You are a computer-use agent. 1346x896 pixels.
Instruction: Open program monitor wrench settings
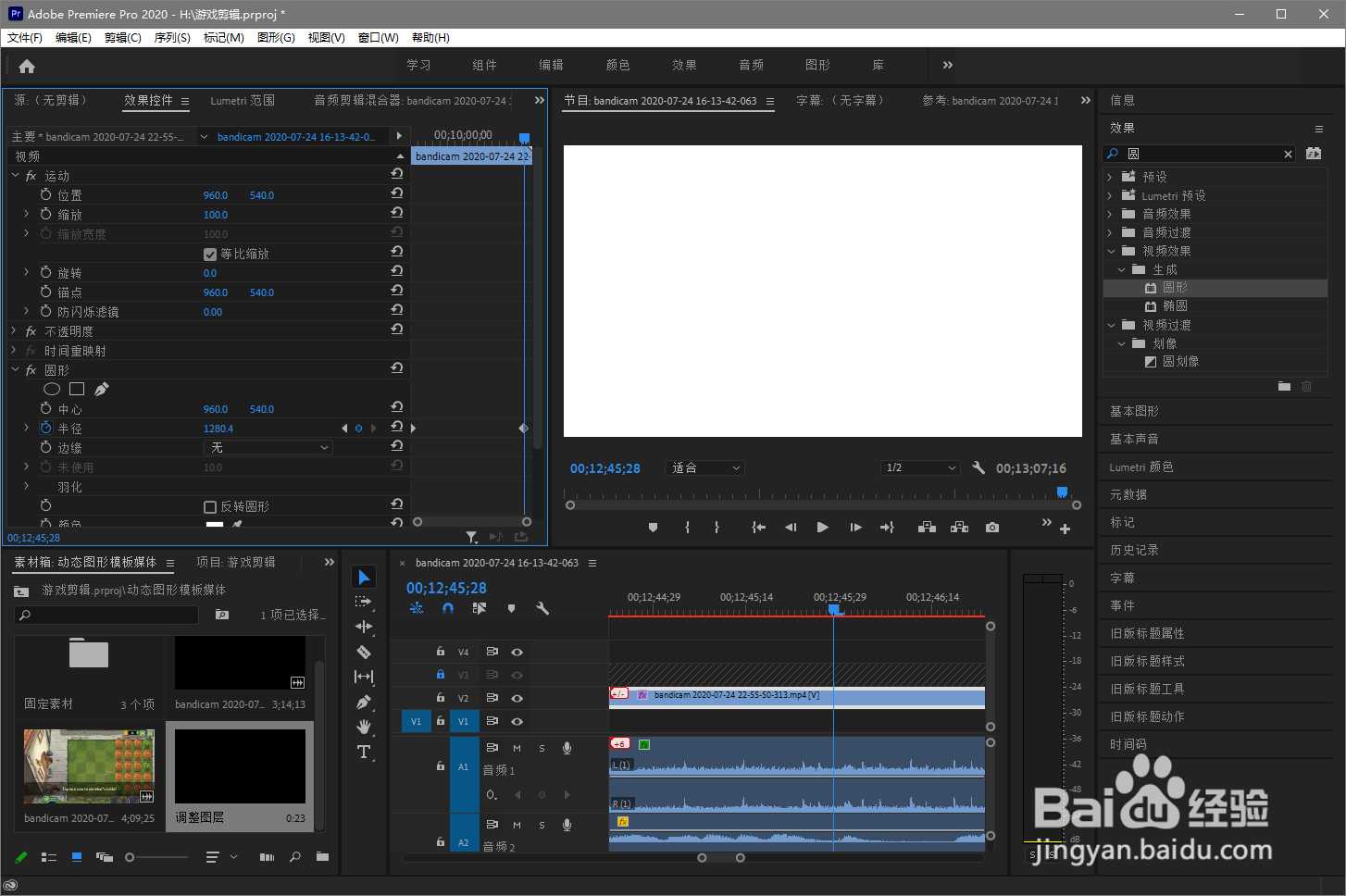[978, 467]
